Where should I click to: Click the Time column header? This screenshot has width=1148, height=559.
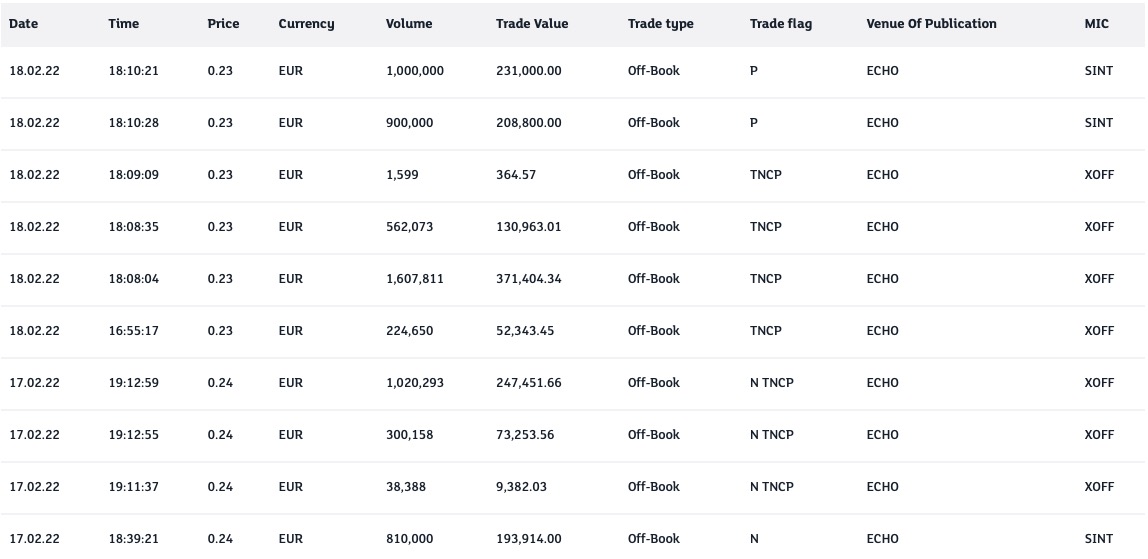[124, 24]
